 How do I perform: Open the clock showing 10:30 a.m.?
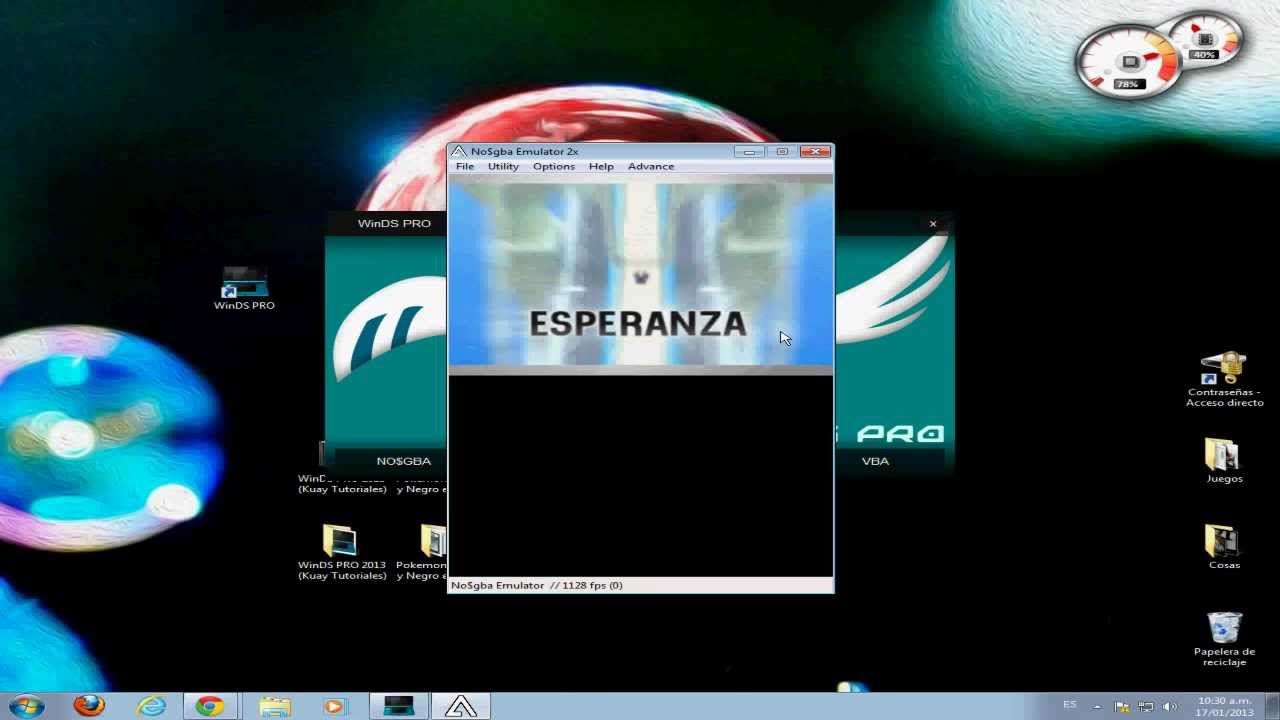tap(1224, 706)
